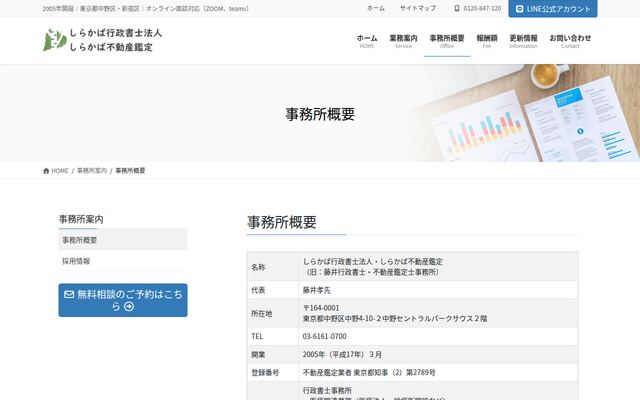Click the LINE icon in the blue button
640x400 pixels.
(519, 9)
